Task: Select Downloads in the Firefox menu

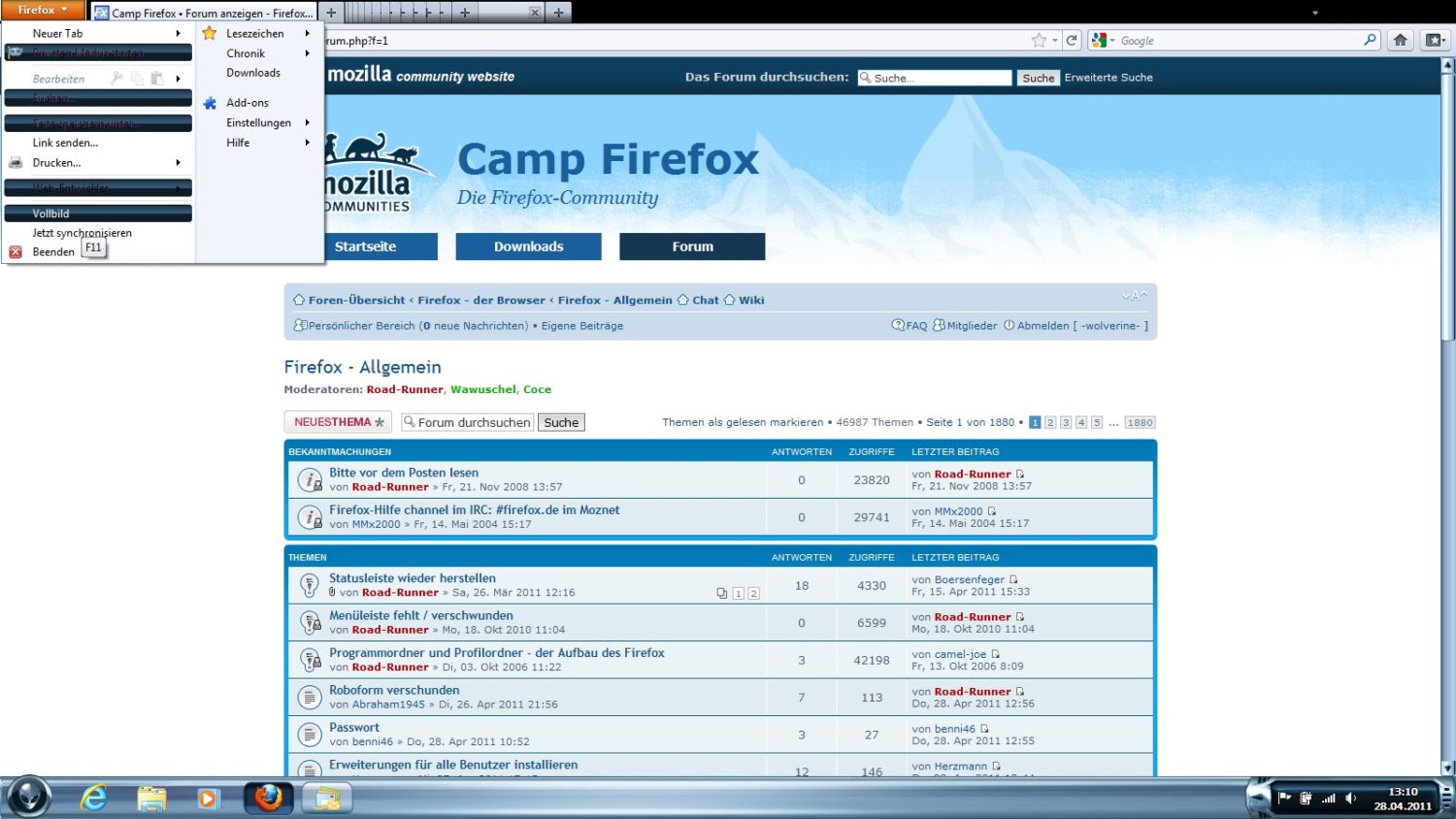Action: 253,73
